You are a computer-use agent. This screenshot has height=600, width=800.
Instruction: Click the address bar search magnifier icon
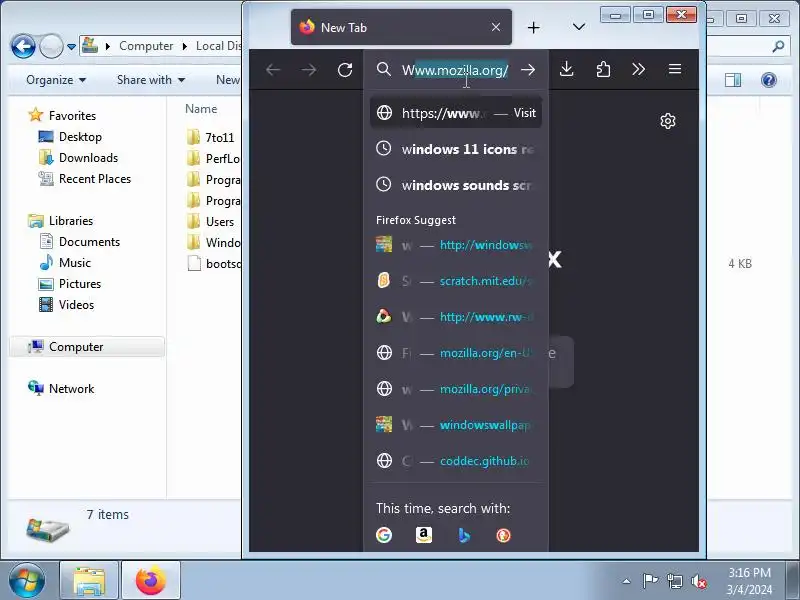pos(384,69)
